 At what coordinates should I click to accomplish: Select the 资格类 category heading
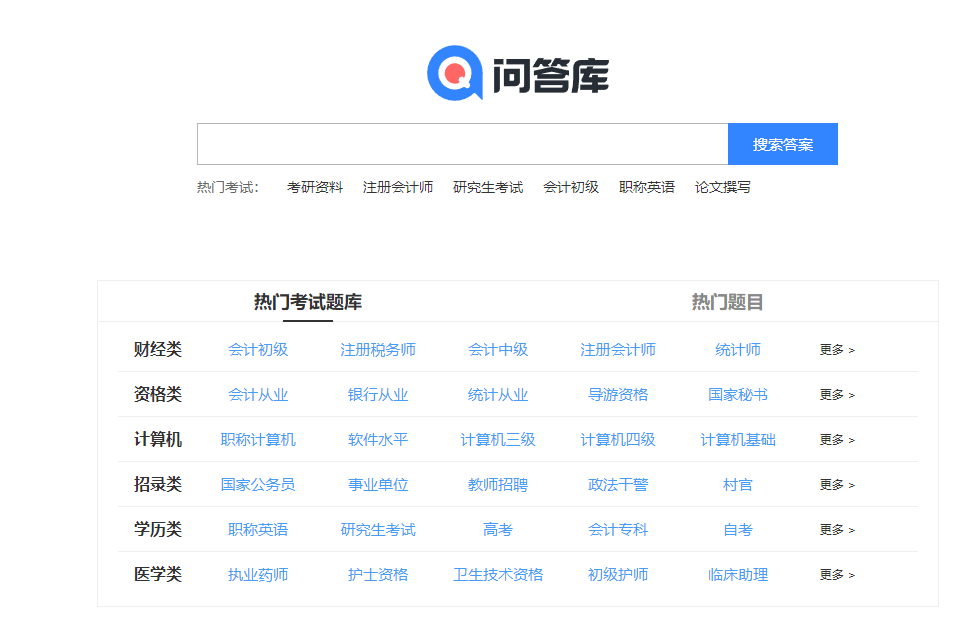click(x=158, y=394)
